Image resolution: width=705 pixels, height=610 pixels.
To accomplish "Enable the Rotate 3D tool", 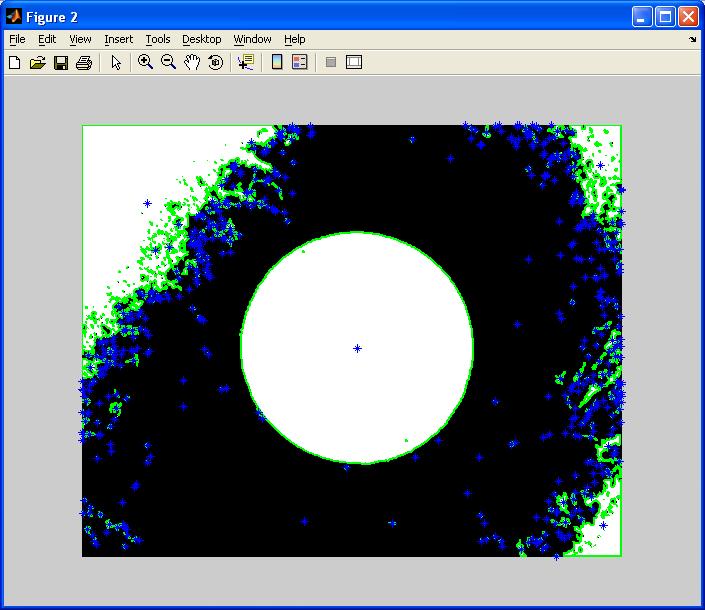I will (x=214, y=62).
